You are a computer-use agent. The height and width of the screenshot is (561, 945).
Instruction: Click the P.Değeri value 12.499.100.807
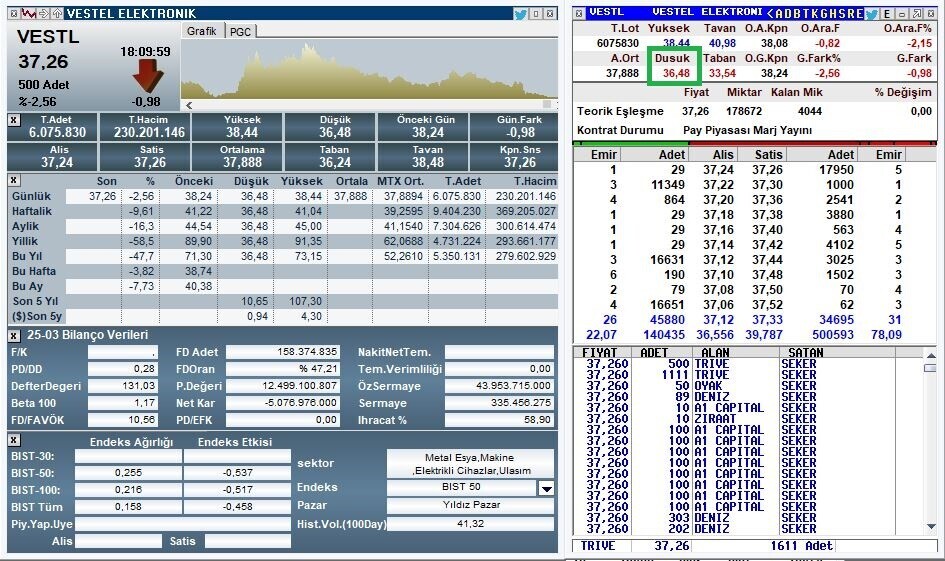[283, 386]
